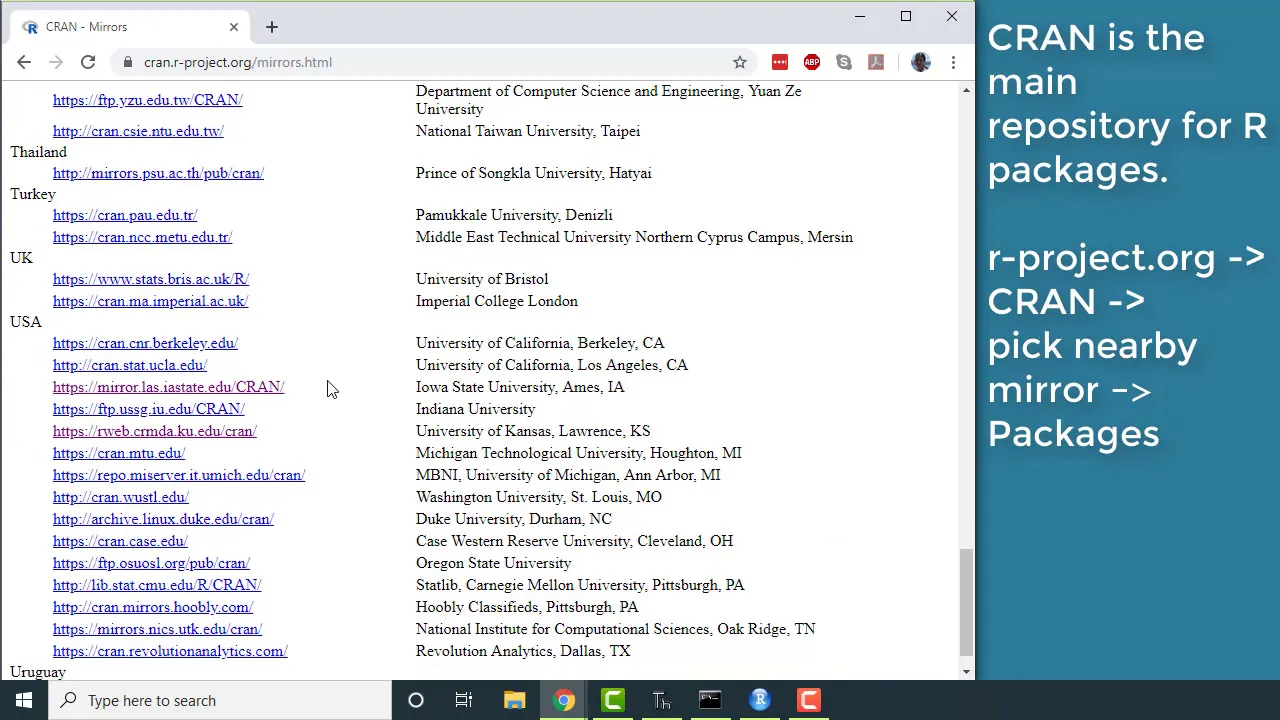
Task: Click the Turkey country heading
Action: (x=33, y=194)
